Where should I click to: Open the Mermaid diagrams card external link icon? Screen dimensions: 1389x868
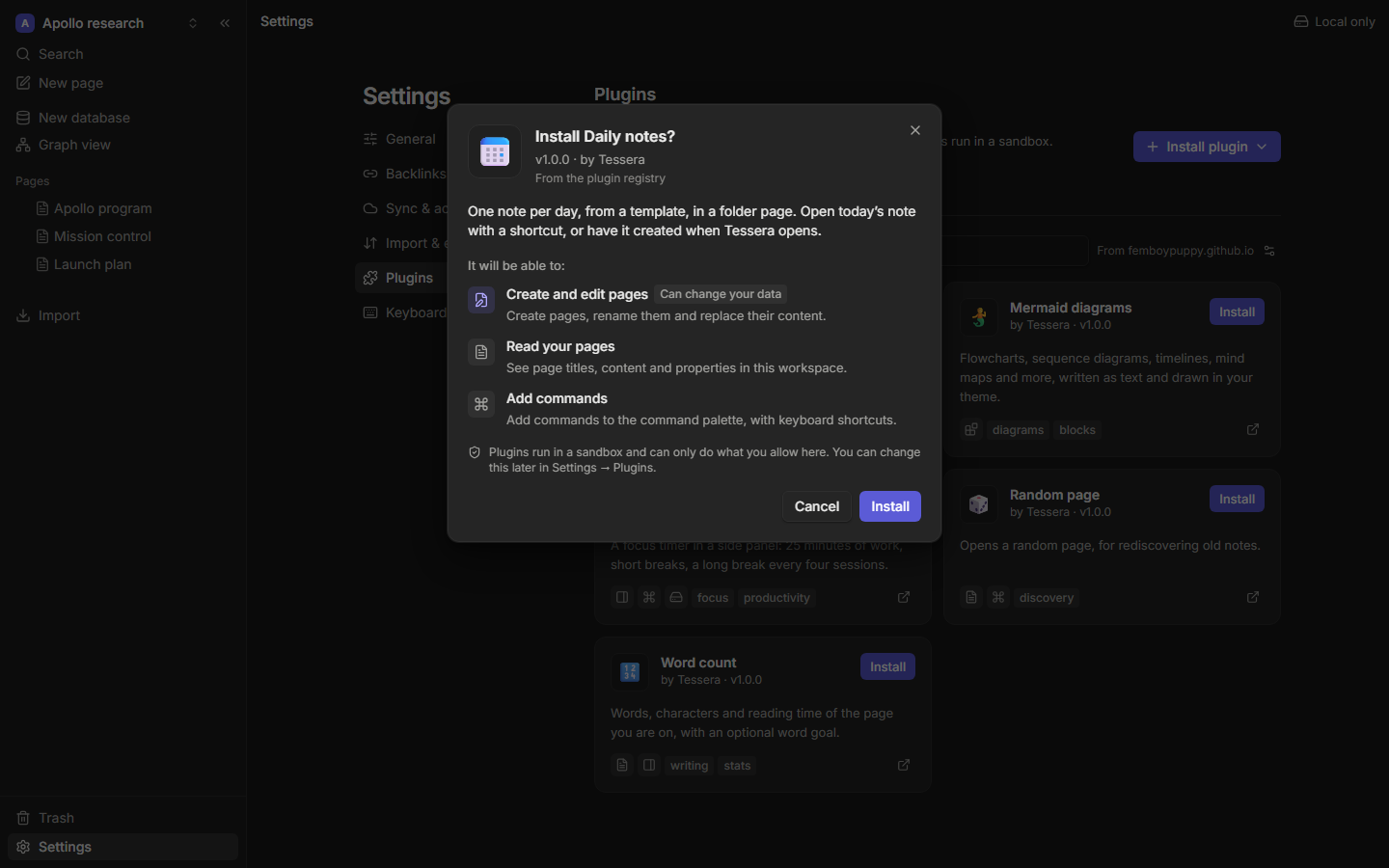[x=1253, y=429]
